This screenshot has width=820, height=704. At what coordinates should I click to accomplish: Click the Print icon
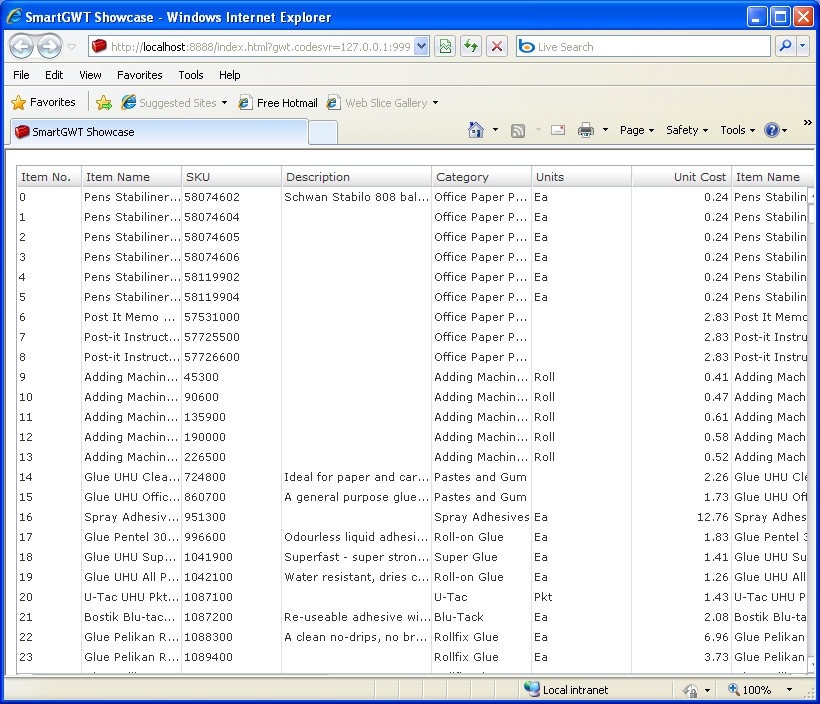(x=586, y=130)
